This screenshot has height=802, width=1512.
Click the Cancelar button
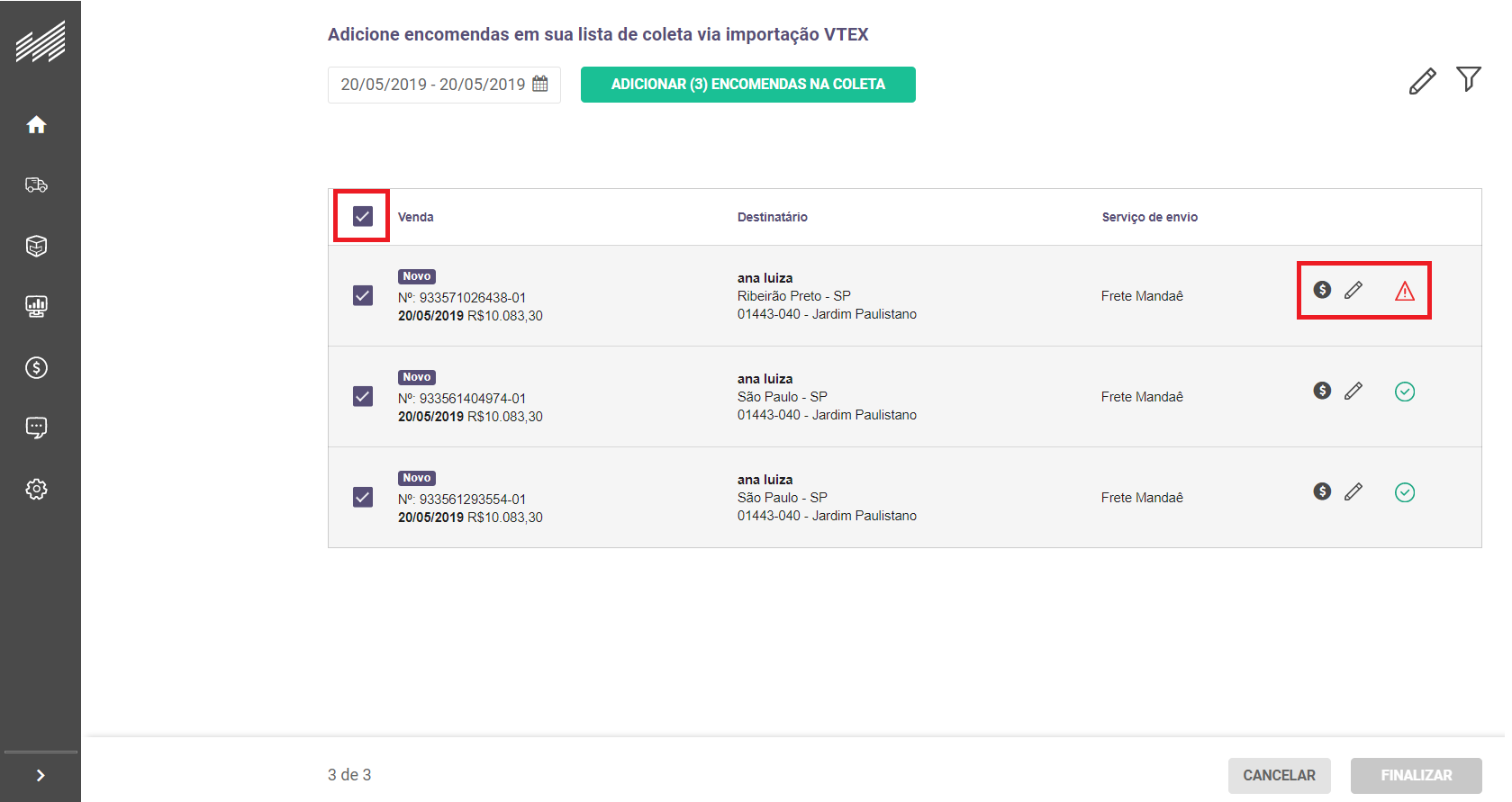click(x=1279, y=775)
